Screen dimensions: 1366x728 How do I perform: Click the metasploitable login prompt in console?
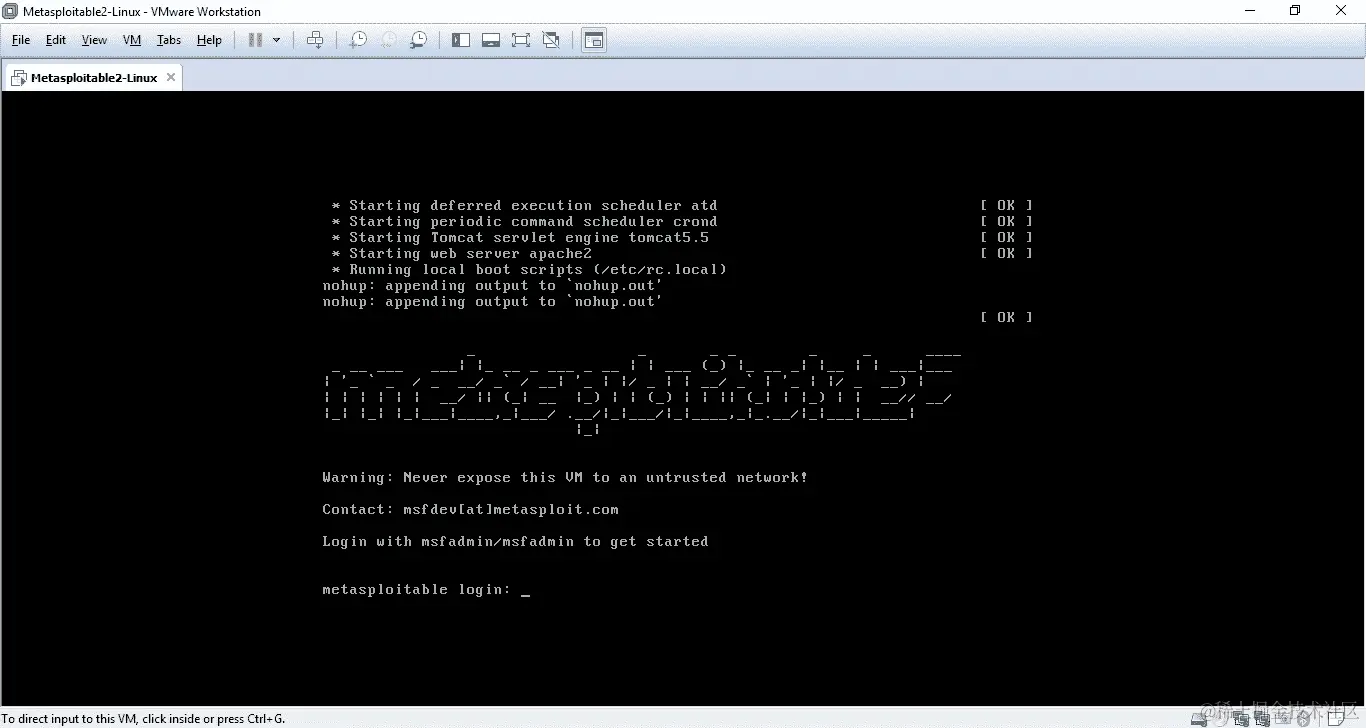[x=425, y=590]
